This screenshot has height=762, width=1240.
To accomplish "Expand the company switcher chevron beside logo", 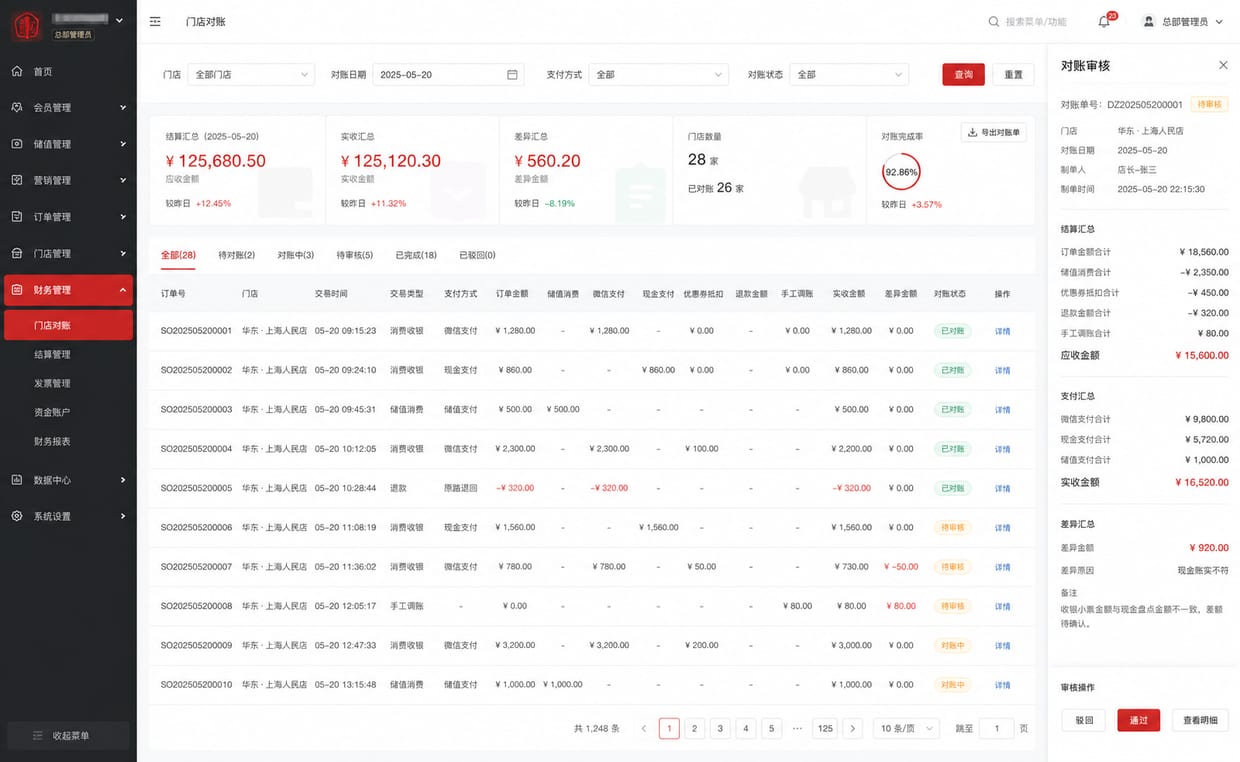I will click(120, 20).
